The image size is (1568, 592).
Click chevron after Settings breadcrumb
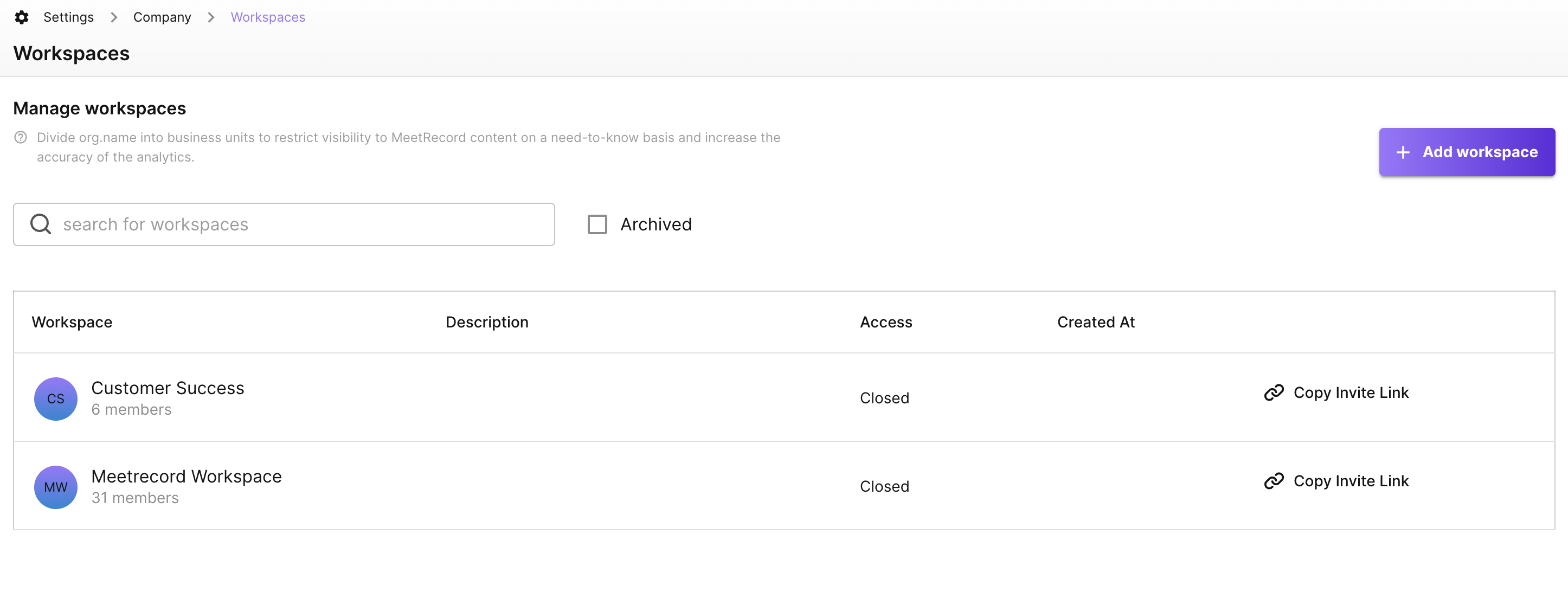(114, 17)
